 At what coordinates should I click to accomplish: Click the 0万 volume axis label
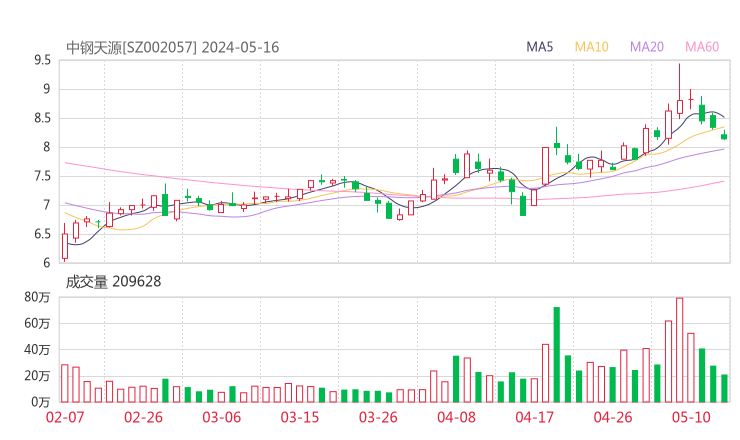point(41,402)
